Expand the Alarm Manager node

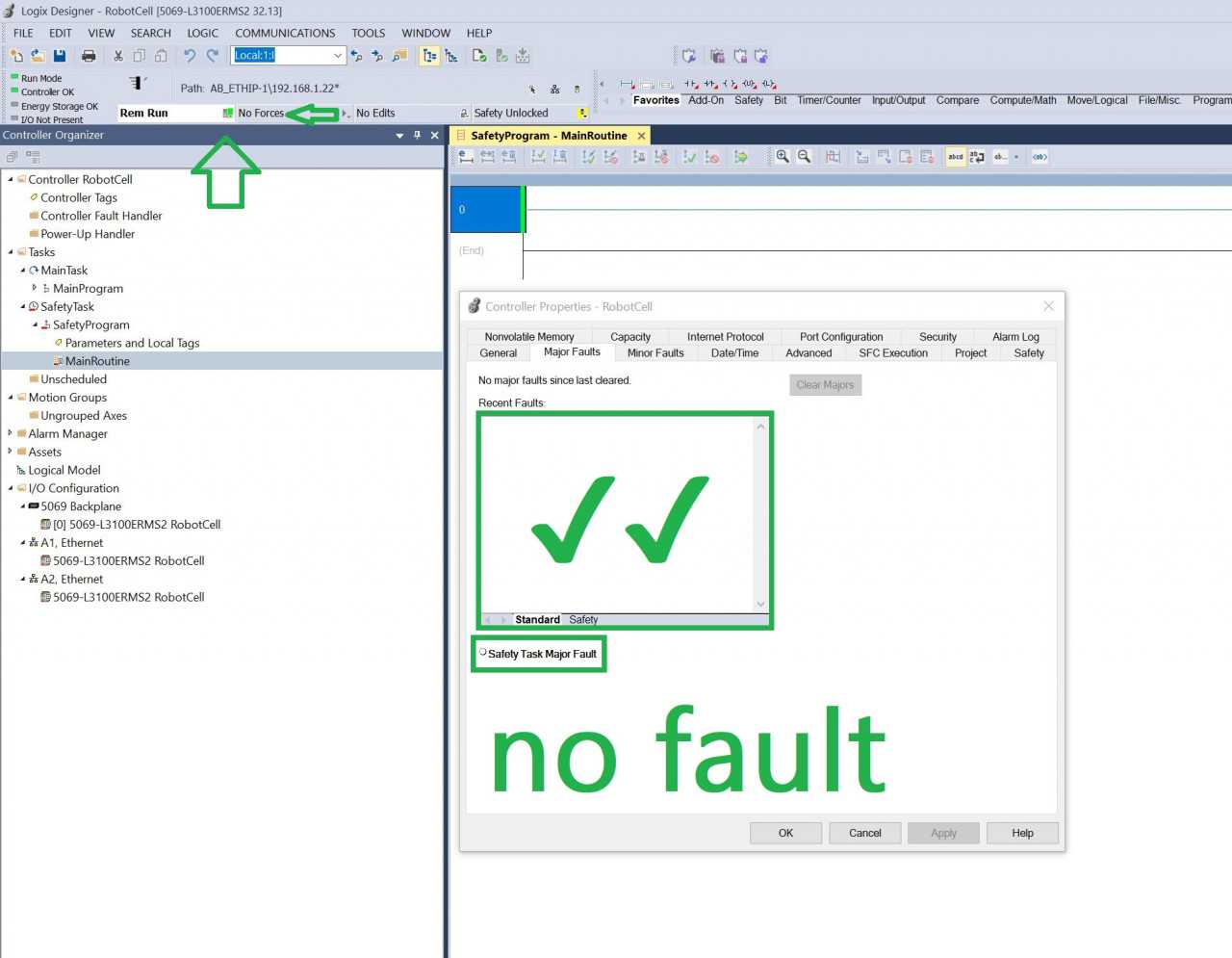(x=11, y=433)
